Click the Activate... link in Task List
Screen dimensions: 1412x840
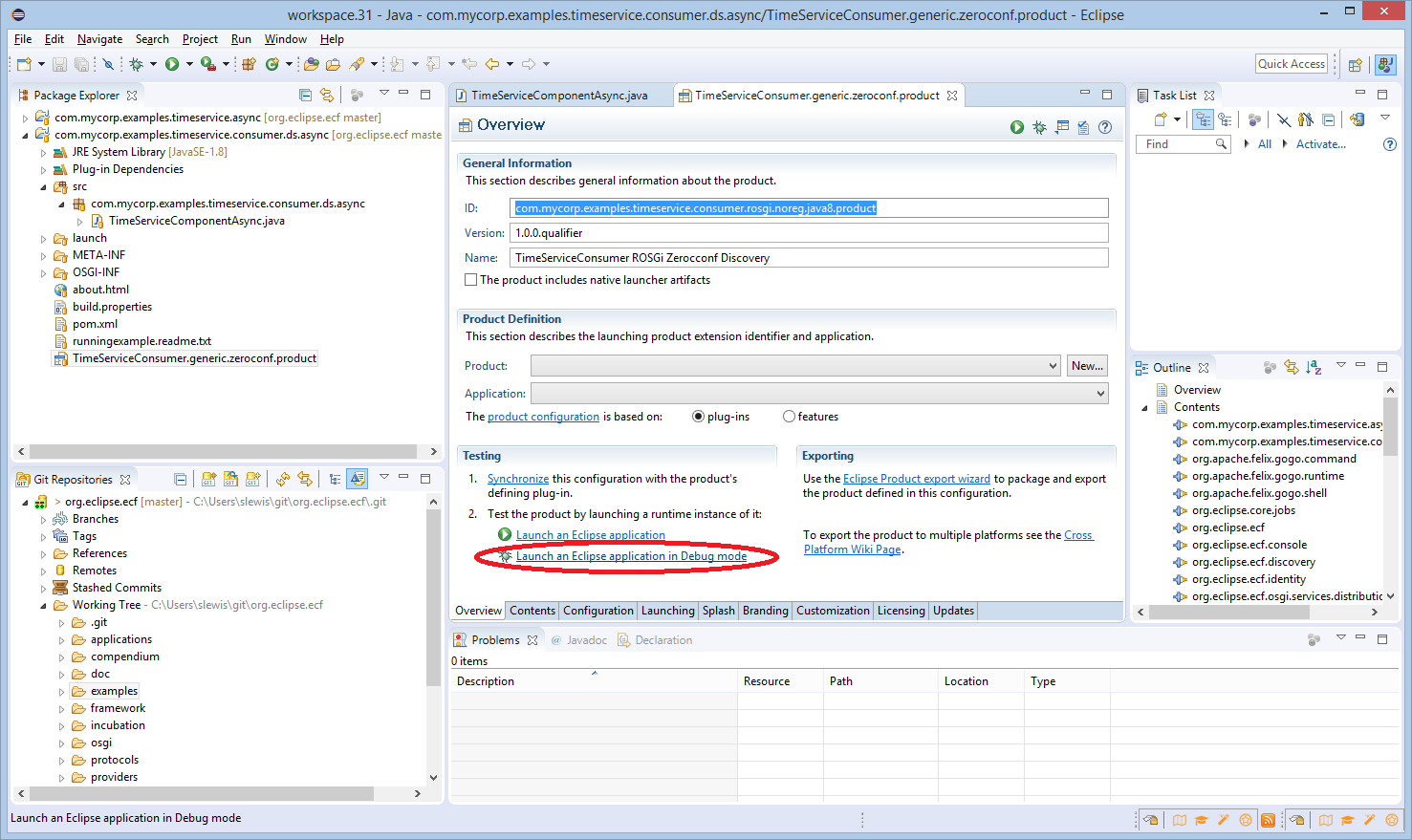click(1320, 144)
